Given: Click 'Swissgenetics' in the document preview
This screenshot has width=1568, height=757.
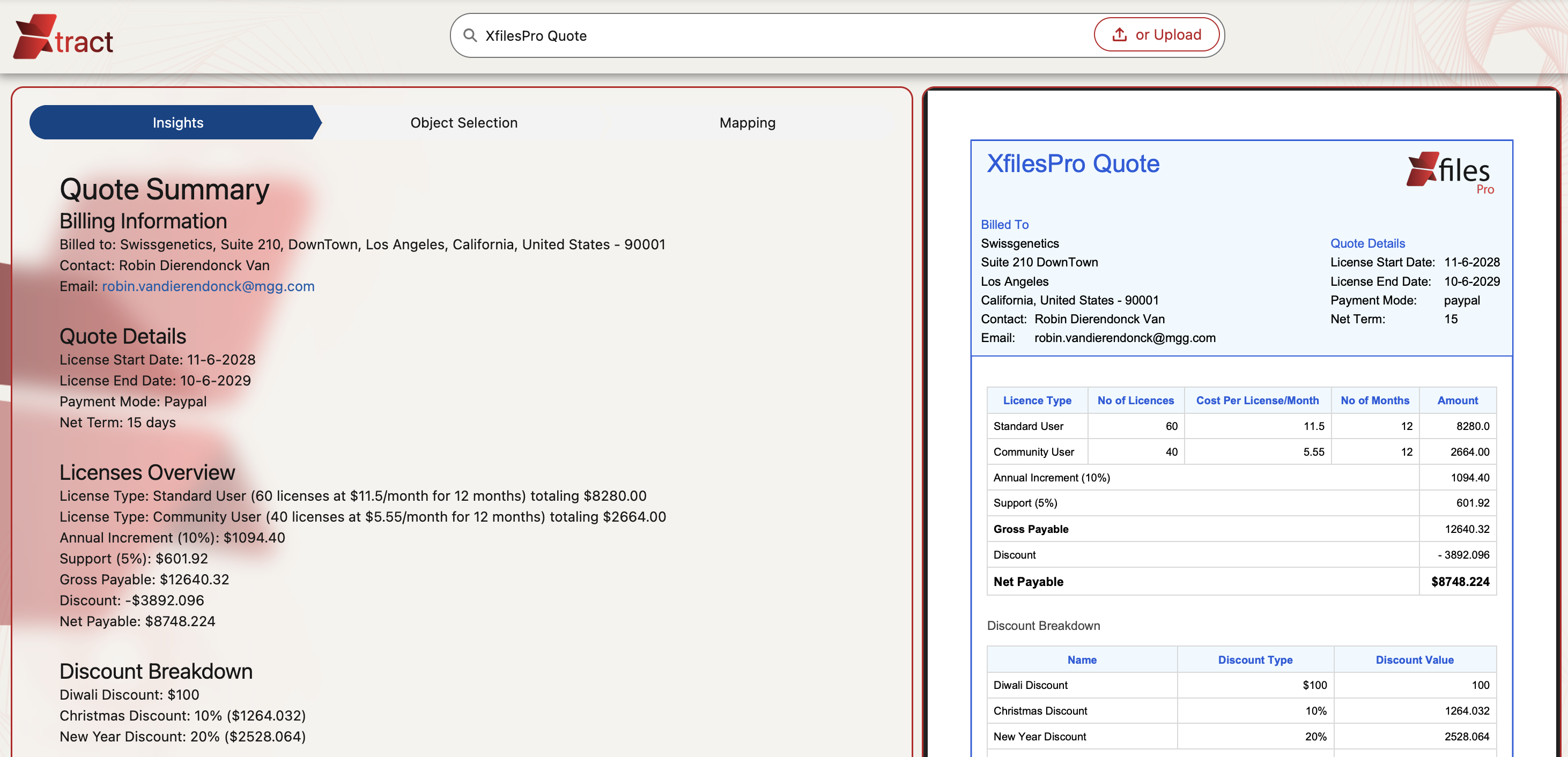Looking at the screenshot, I should click(x=1020, y=243).
